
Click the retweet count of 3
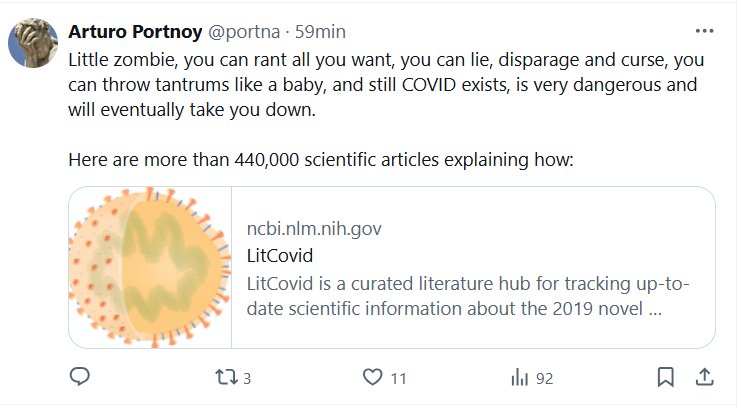[247, 378]
